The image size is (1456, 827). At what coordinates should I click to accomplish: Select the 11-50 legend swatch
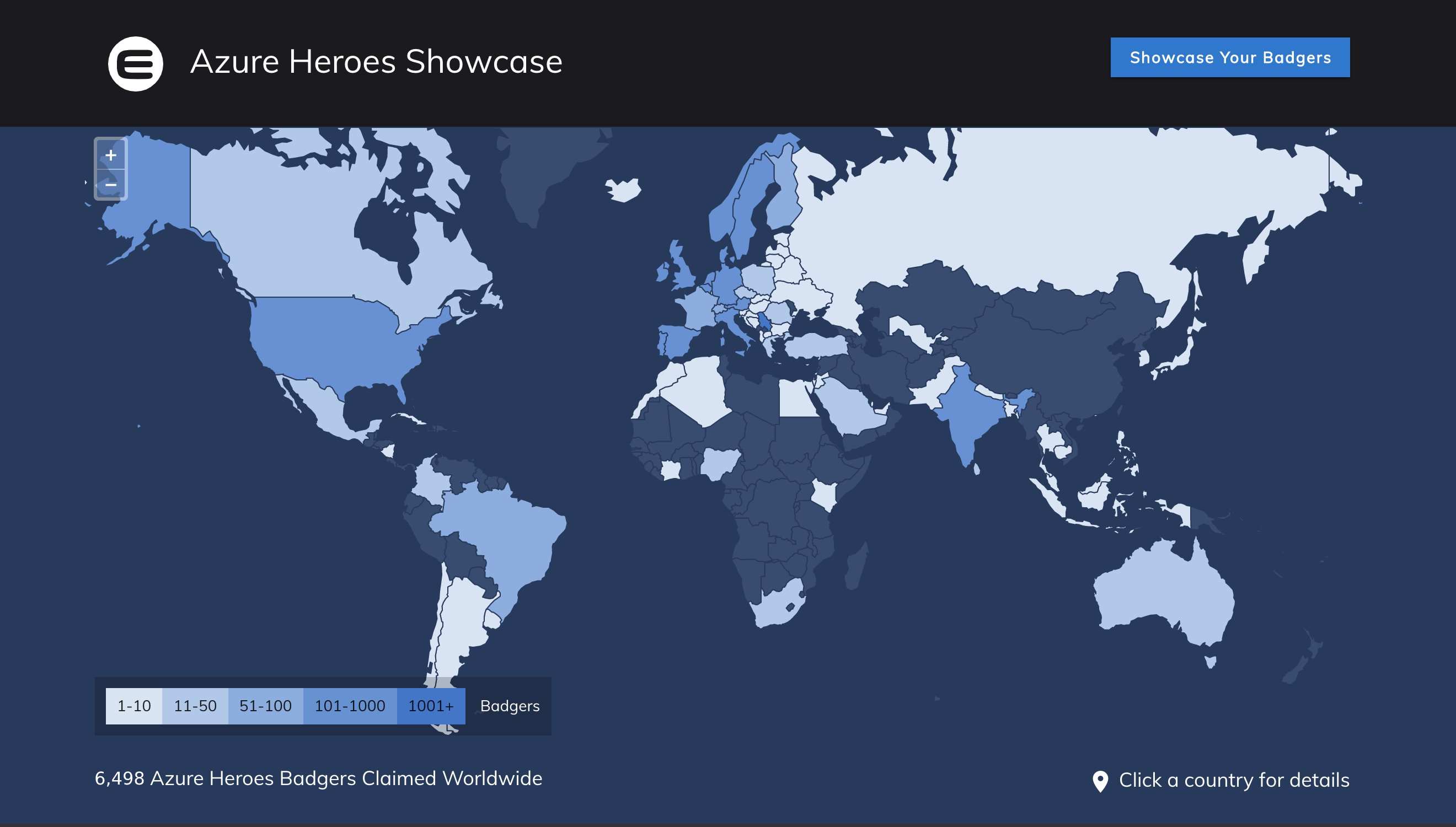195,706
